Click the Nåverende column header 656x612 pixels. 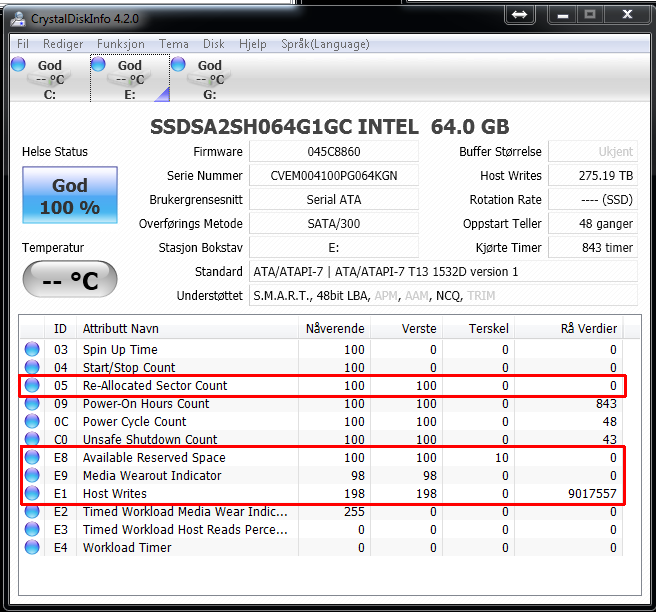pyautogui.click(x=335, y=328)
